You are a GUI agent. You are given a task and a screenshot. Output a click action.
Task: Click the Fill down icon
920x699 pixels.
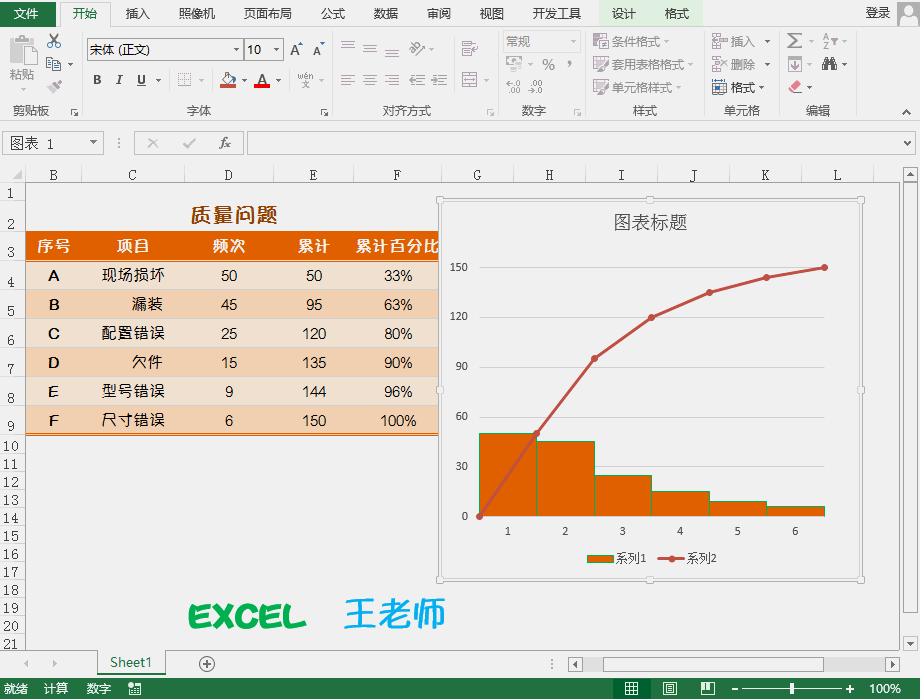coord(795,64)
